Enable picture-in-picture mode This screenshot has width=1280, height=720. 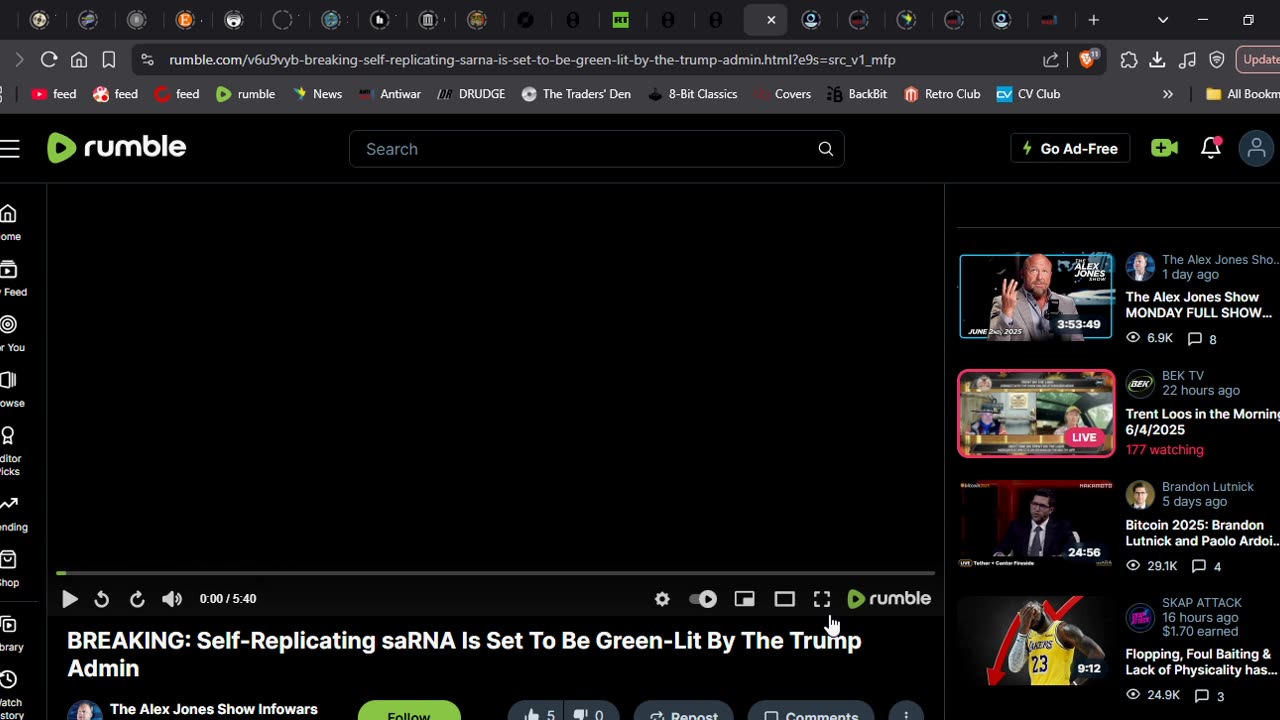pyautogui.click(x=744, y=599)
